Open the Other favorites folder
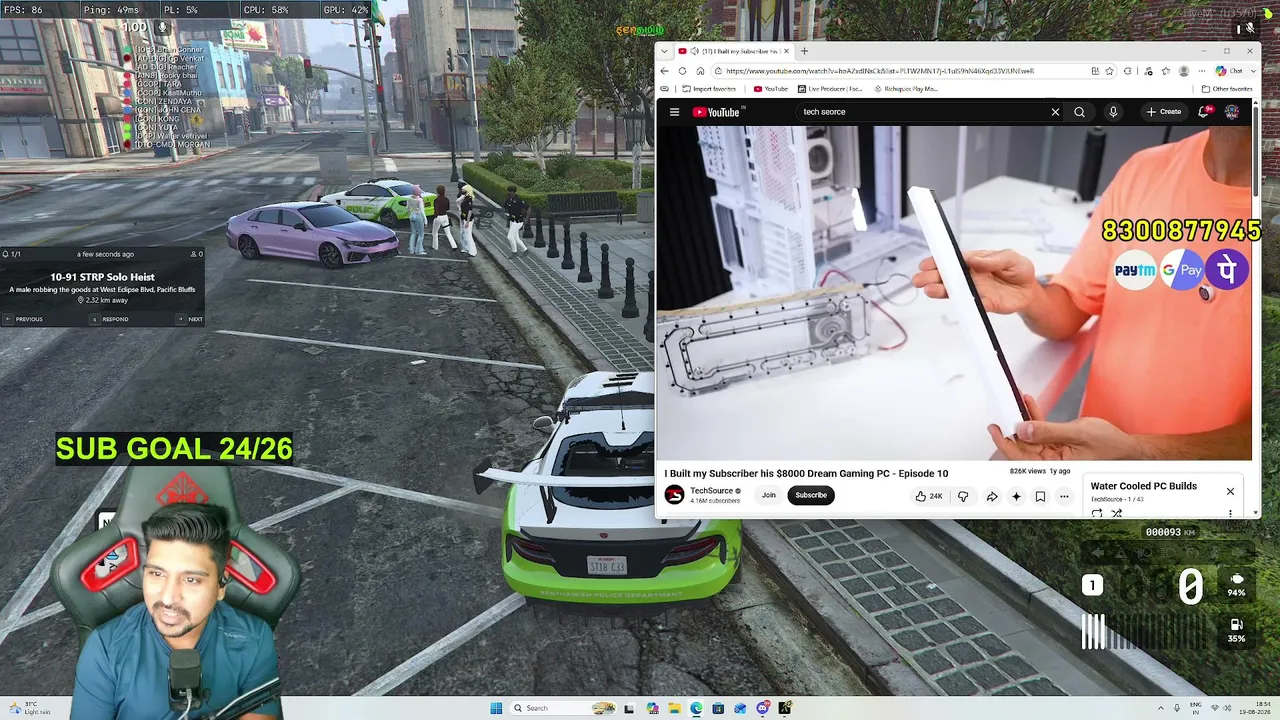1280x720 pixels. click(x=1227, y=89)
